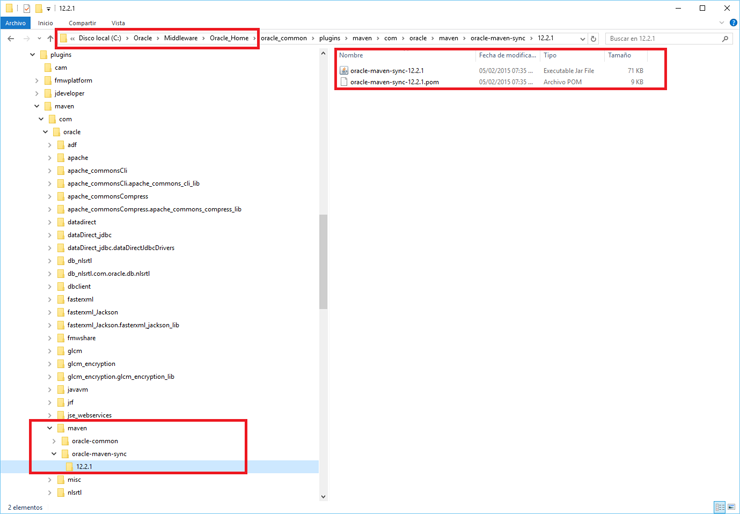
Task: Expand the oracle-common tree node
Action: (54, 441)
